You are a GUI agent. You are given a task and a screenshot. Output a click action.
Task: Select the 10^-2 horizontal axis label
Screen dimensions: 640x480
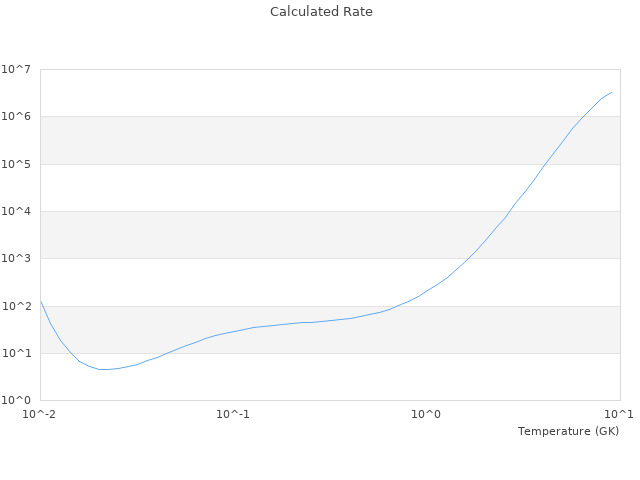[x=40, y=414]
